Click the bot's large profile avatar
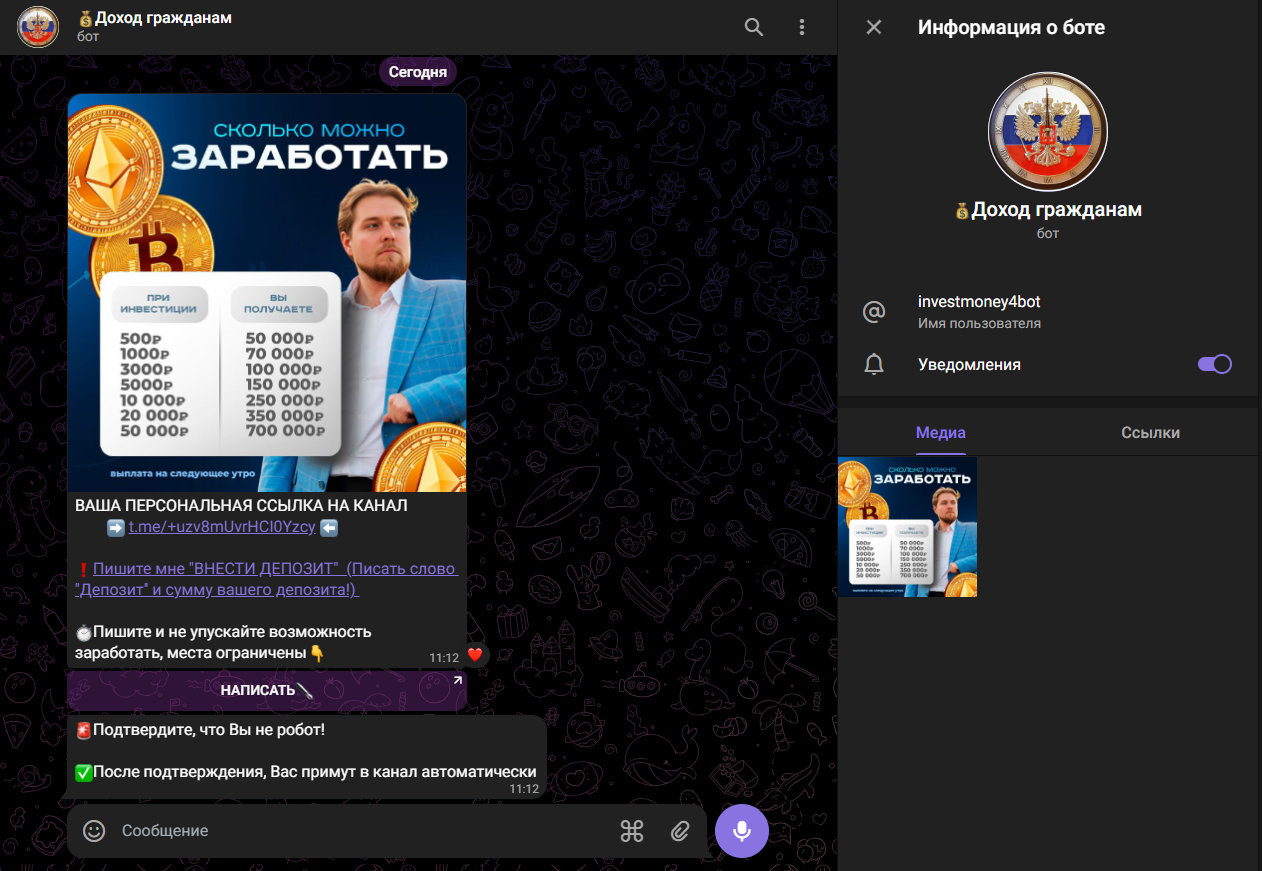The image size is (1262, 871). pos(1047,131)
